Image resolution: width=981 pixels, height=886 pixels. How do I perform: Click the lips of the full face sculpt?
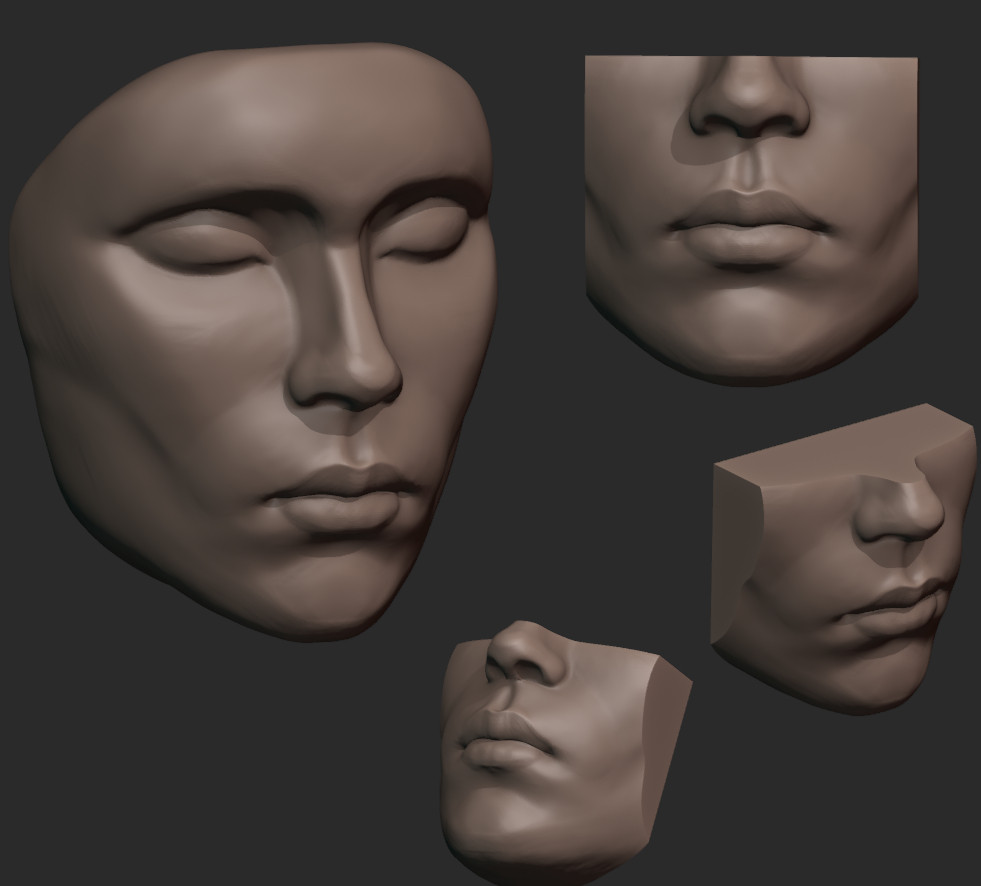tap(345, 497)
